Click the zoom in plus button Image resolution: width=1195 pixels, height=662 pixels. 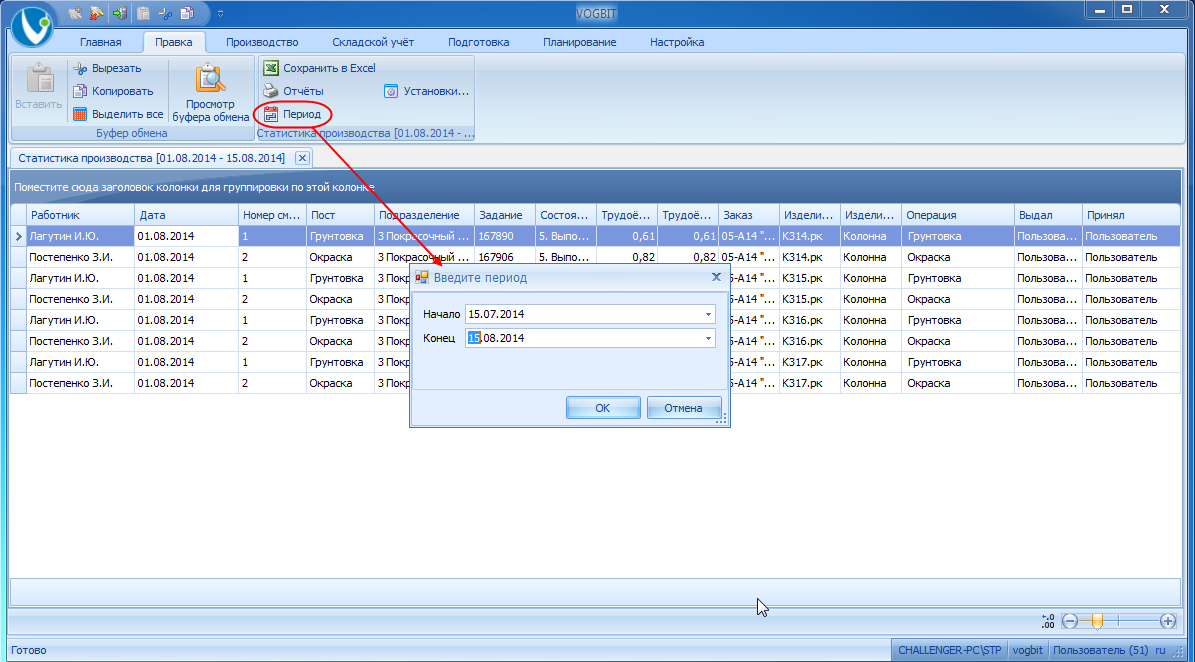(x=1168, y=622)
